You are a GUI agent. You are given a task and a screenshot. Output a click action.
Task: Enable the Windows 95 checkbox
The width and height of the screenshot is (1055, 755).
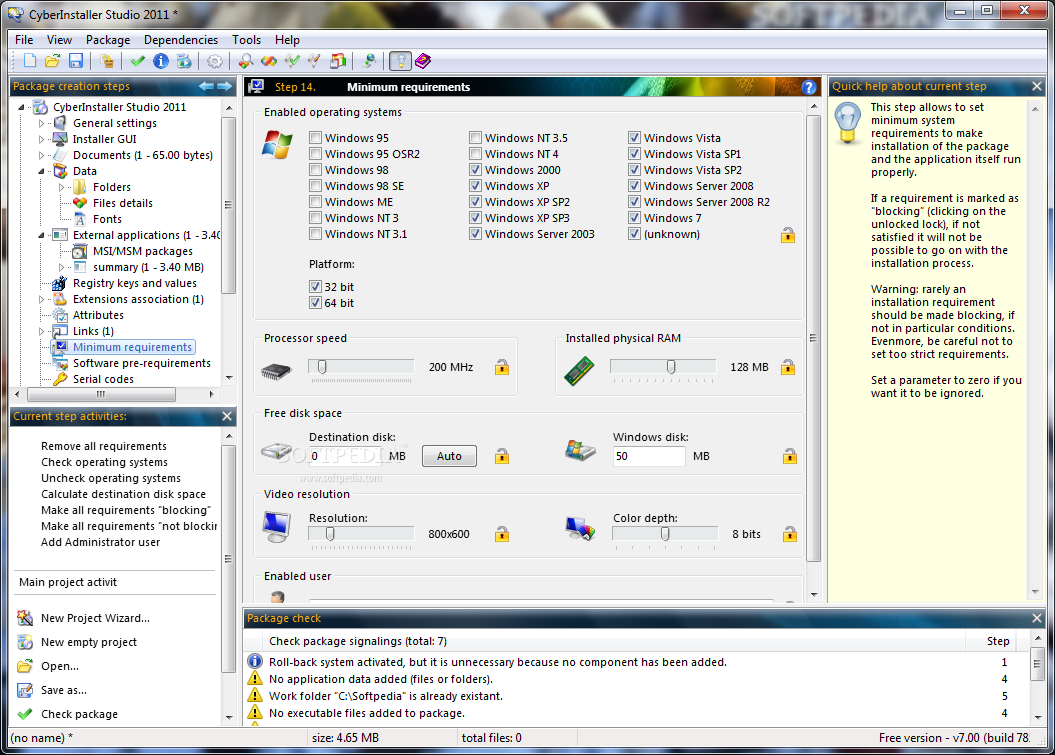315,138
